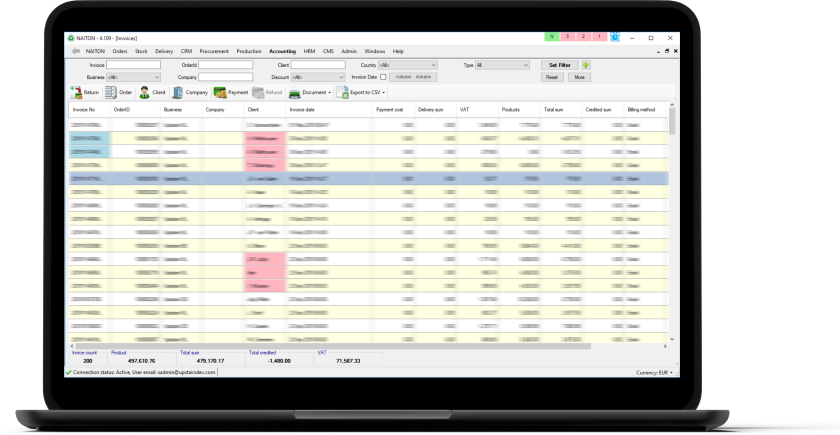Click the Total credited -1,480.00 value
Screen dimensions: 840x435
click(x=279, y=361)
